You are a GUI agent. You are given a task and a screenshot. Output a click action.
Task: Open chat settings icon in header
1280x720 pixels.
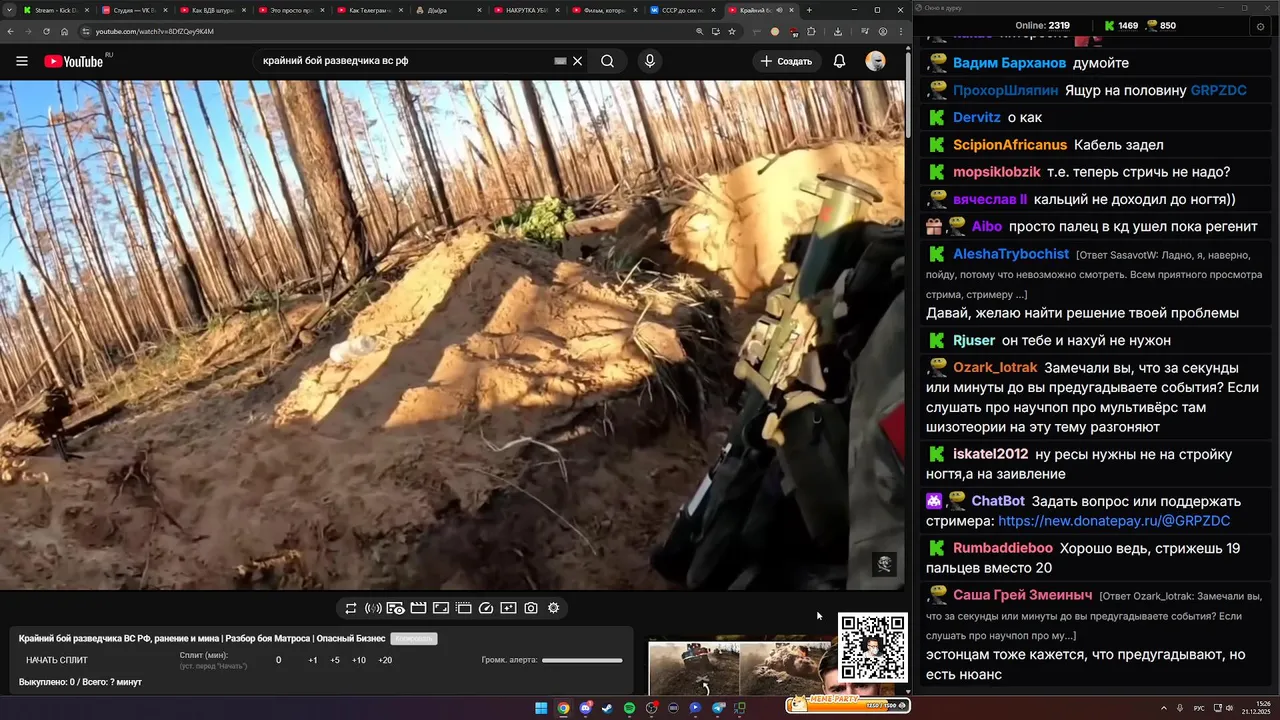[1260, 26]
